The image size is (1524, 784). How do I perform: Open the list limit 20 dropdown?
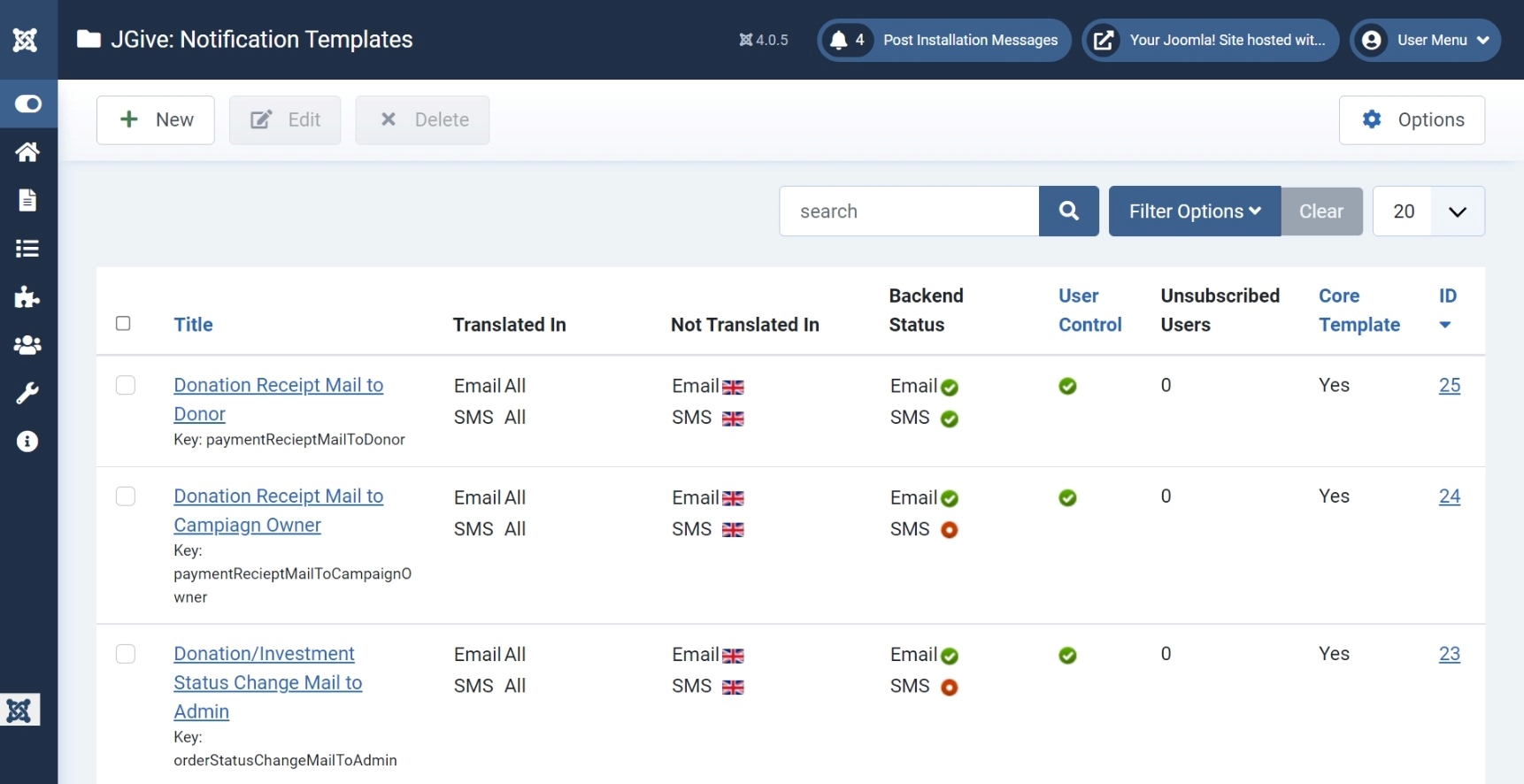click(1428, 211)
